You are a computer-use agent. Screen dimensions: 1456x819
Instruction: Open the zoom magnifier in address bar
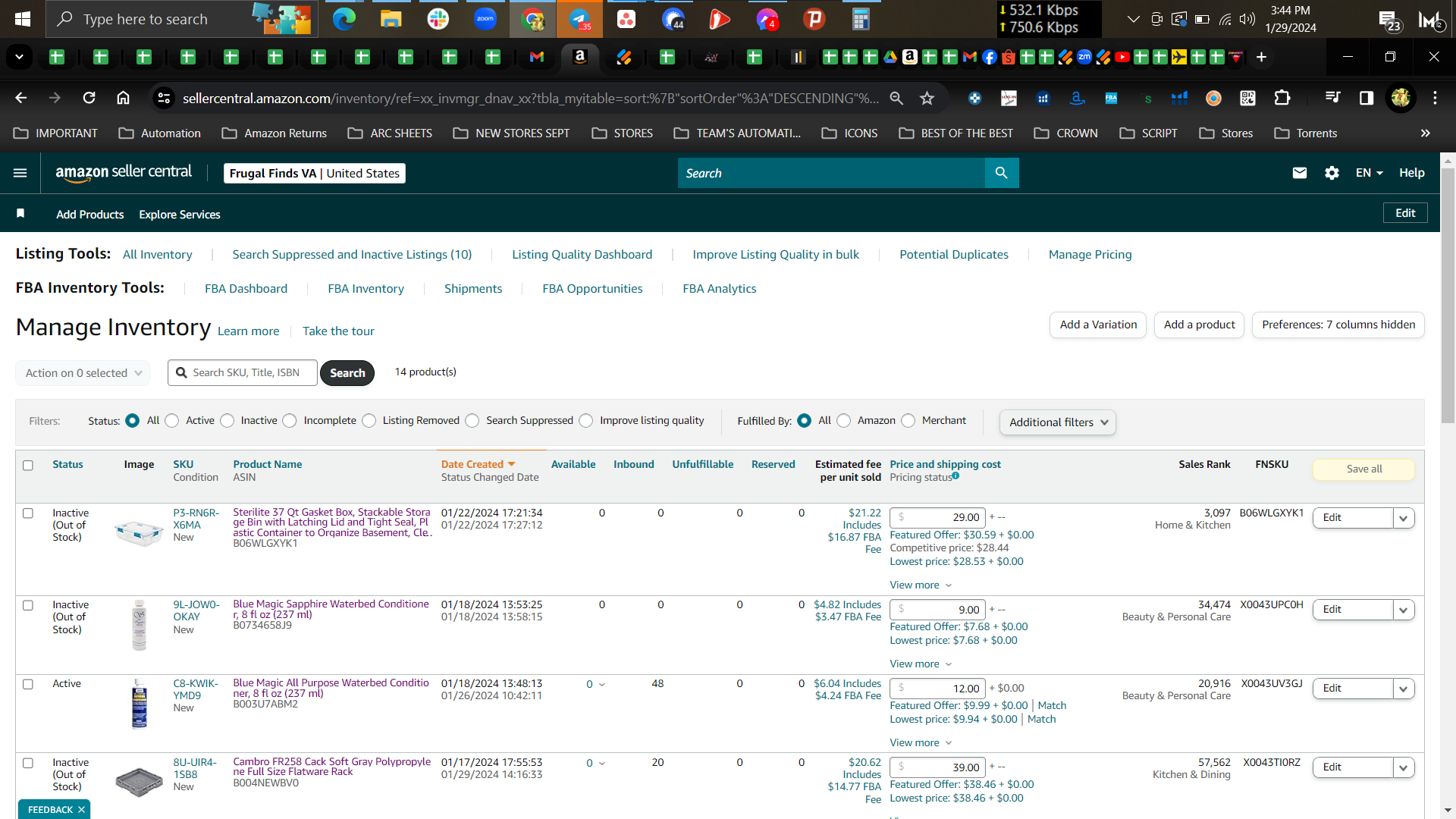click(896, 98)
